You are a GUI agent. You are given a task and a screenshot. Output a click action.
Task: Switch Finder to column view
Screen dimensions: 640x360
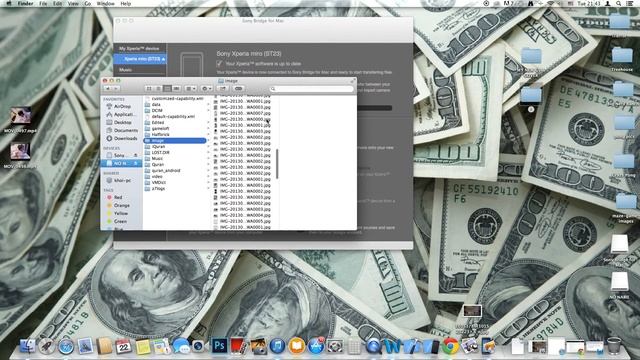coord(167,89)
